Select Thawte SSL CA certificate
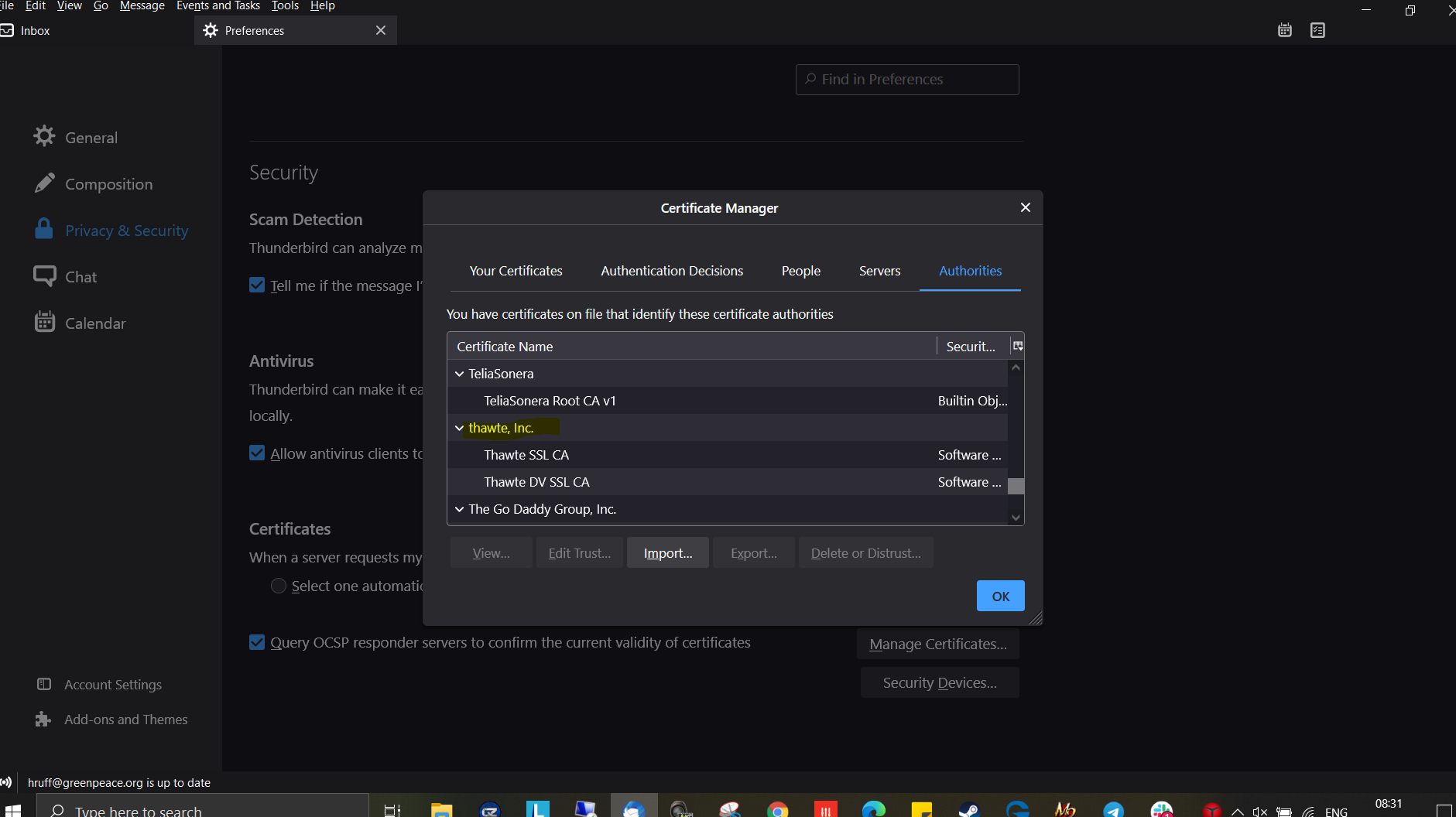Screen dimensions: 1456x817 pyautogui.click(x=728, y=455)
